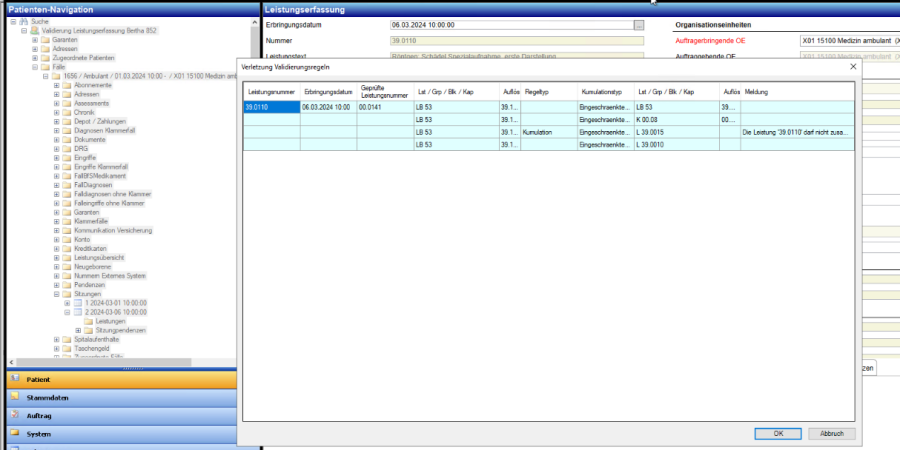Click the Patient navigation icon
The width and height of the screenshot is (900, 450).
tap(14, 380)
